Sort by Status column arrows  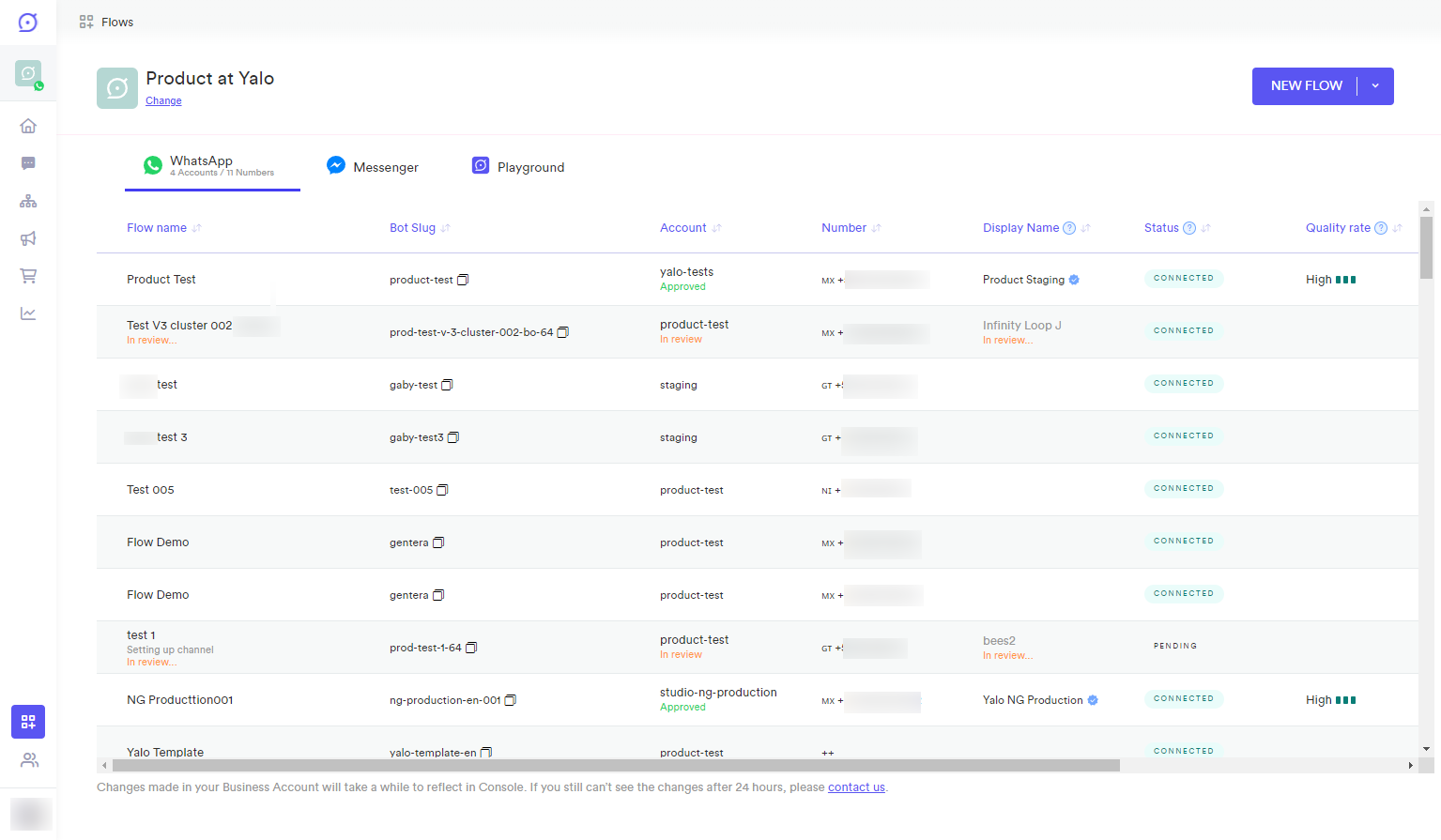coord(1205,228)
